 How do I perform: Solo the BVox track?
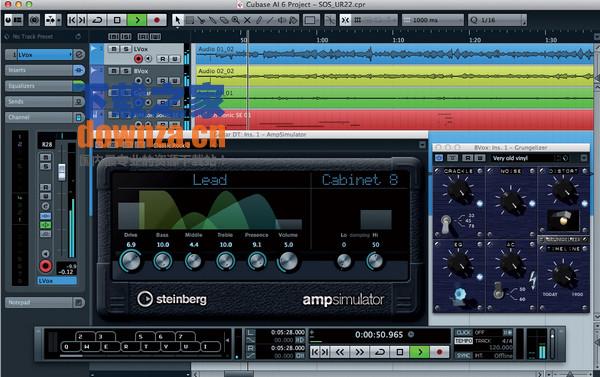(126, 71)
